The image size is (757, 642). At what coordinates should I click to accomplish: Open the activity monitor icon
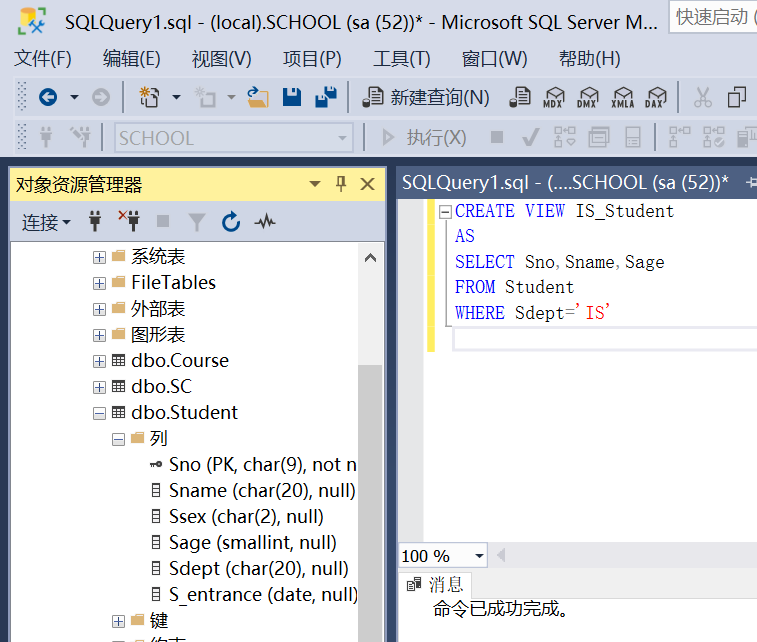[265, 222]
